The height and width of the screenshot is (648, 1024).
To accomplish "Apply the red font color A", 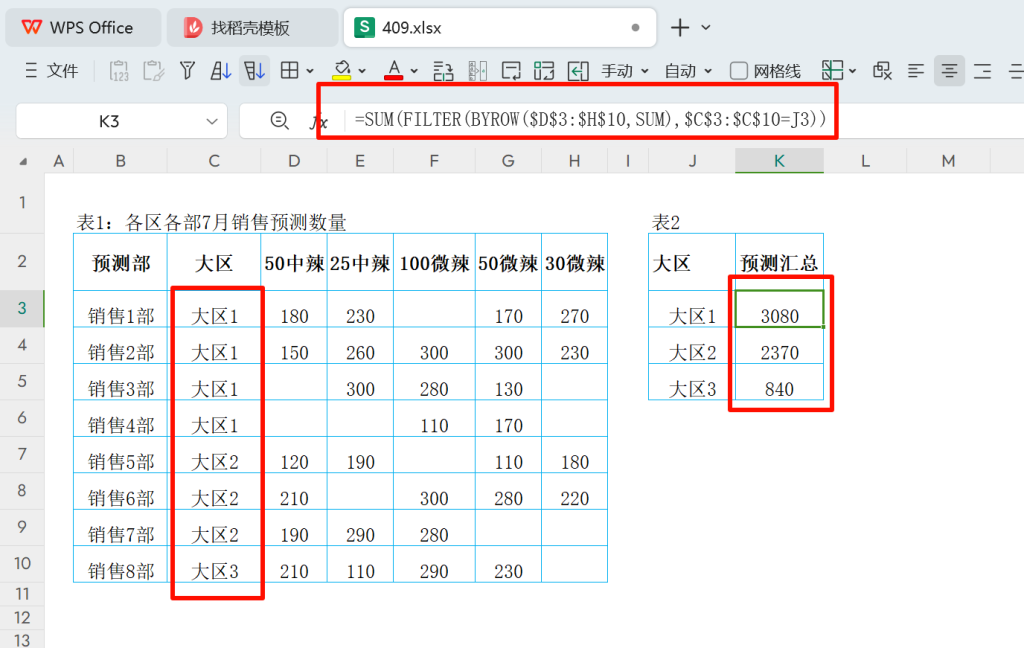I will click(393, 71).
